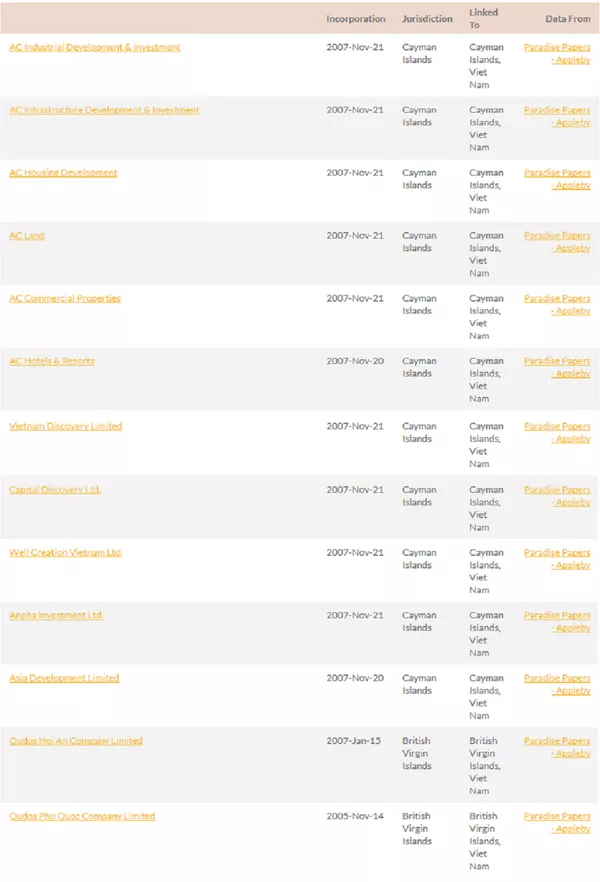600x882 pixels.
Task: Open Paradise Papers link for Qudos Hoi An row
Action: [x=557, y=747]
